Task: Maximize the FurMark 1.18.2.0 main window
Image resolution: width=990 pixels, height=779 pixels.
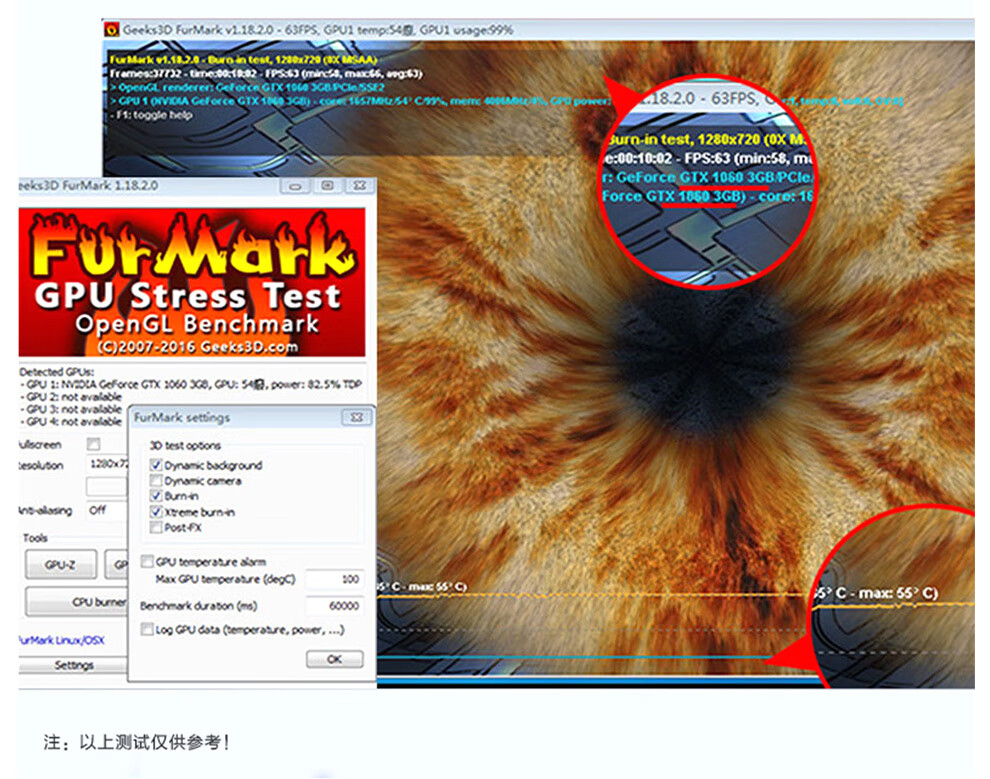Action: (x=327, y=186)
